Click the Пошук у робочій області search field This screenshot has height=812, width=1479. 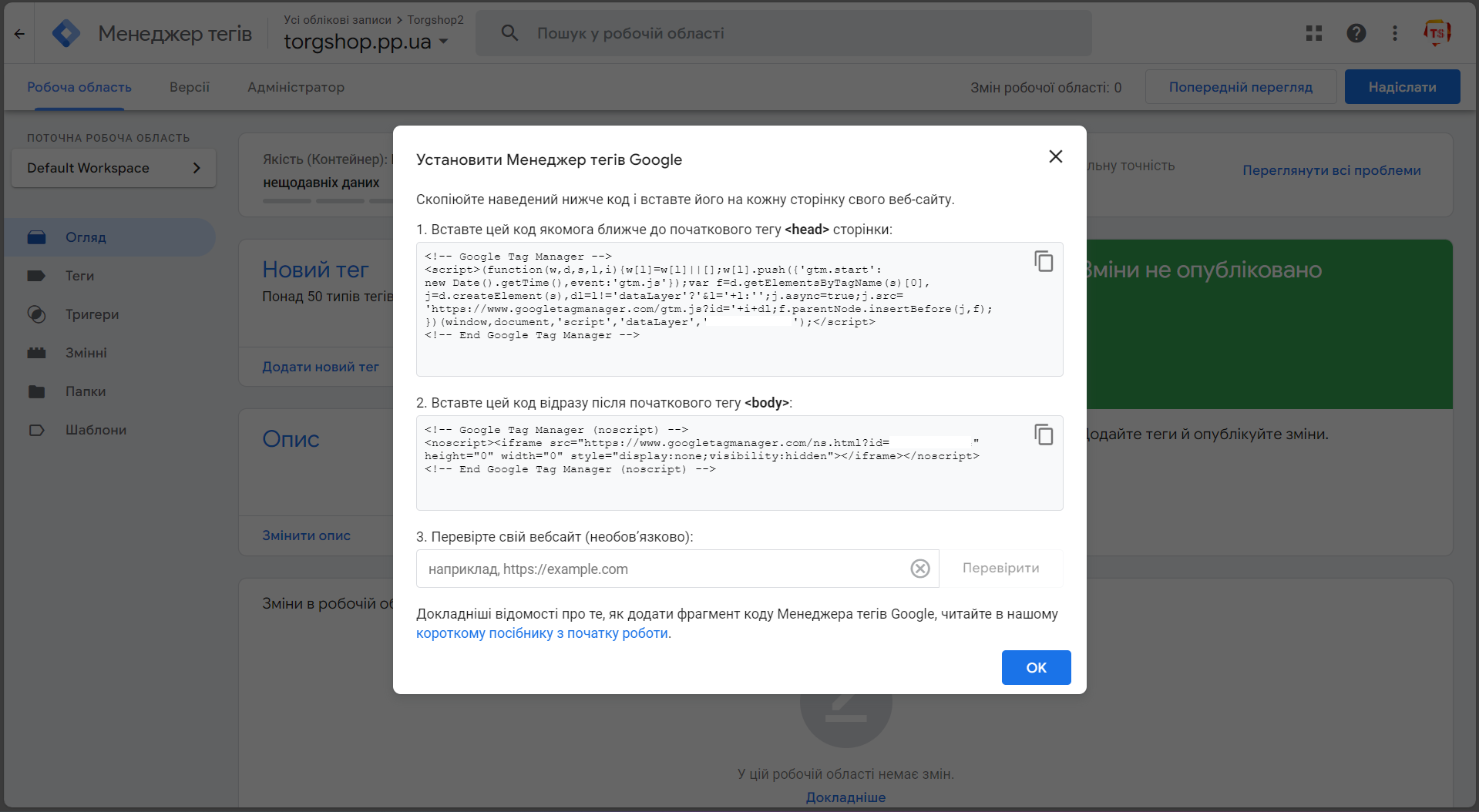[783, 33]
